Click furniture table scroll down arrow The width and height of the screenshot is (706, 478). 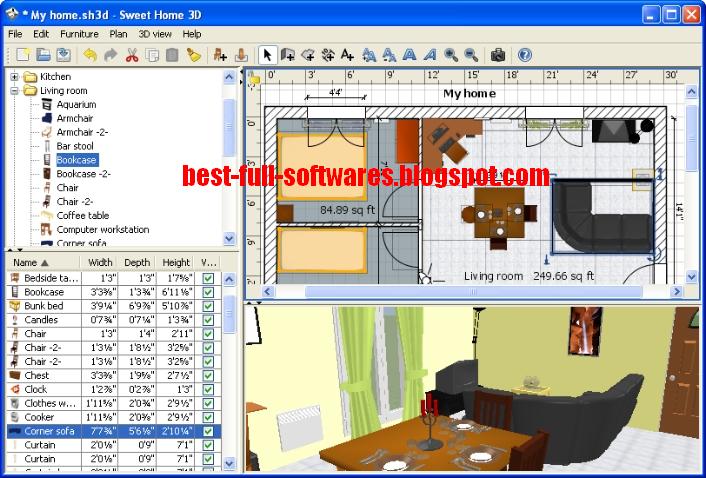[x=229, y=463]
